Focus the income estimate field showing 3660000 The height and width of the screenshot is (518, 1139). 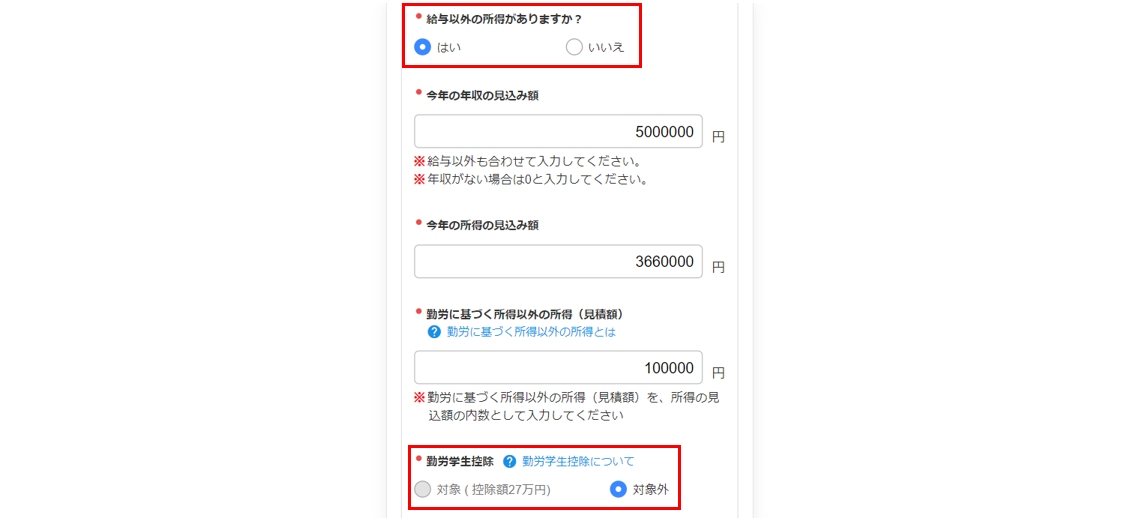pyautogui.click(x=558, y=262)
